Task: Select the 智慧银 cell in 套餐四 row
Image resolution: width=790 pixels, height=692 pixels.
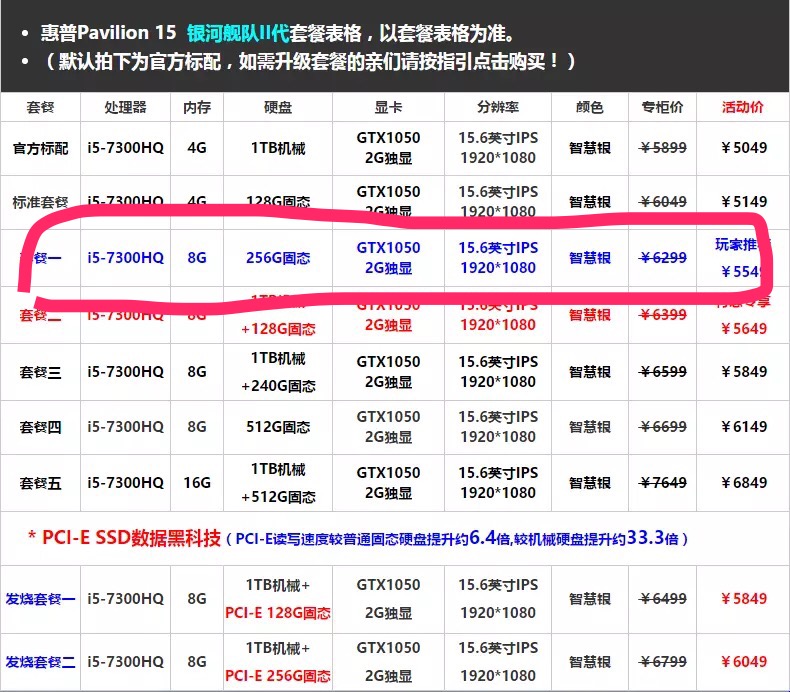Action: click(589, 427)
